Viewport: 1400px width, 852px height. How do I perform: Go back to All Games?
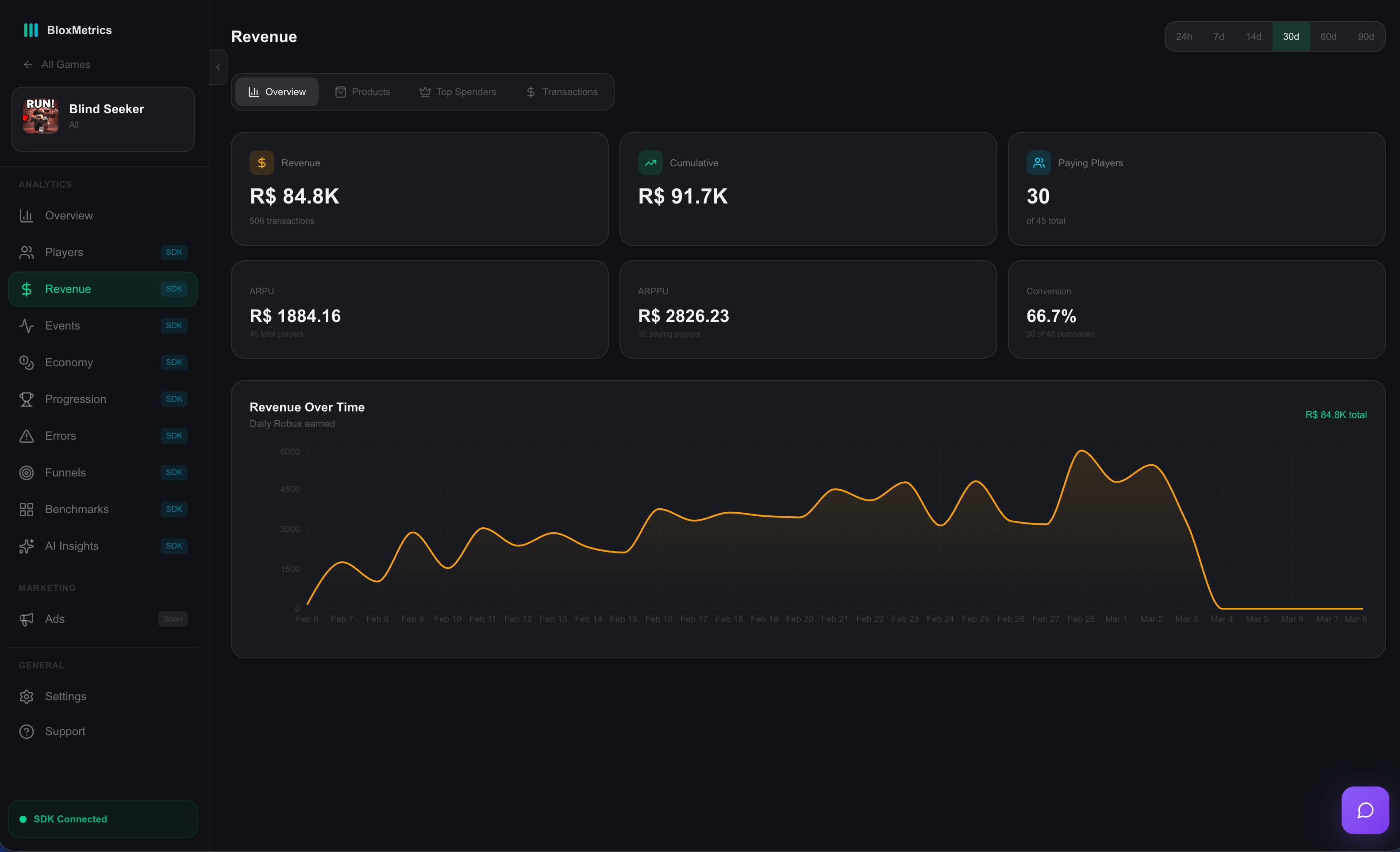click(x=56, y=65)
